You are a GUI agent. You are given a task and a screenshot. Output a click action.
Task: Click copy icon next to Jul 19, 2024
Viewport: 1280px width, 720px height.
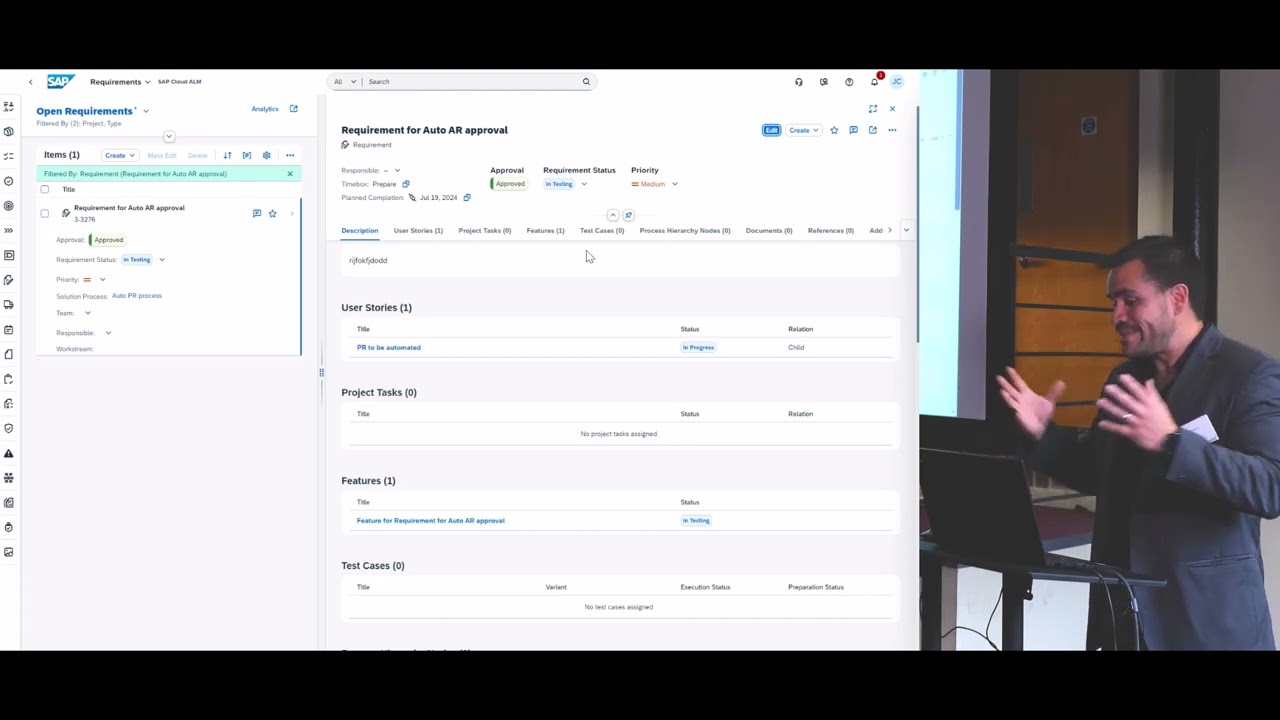click(x=466, y=198)
